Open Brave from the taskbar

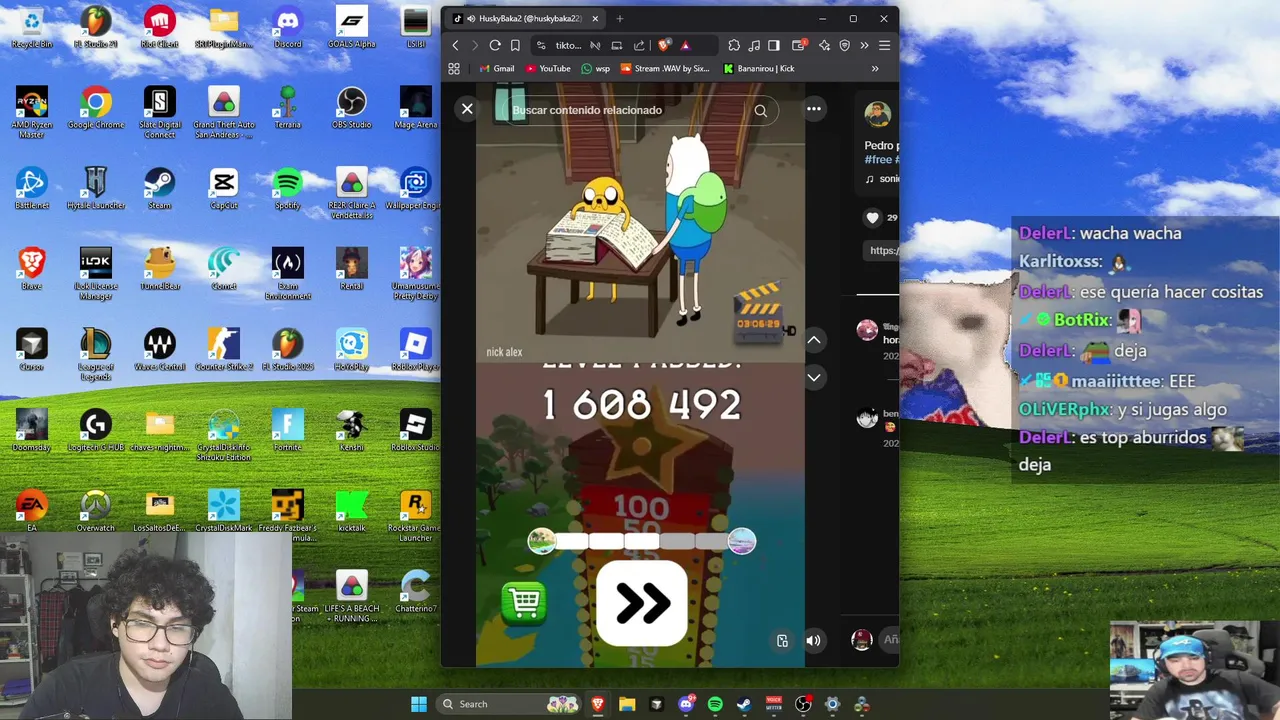[598, 704]
